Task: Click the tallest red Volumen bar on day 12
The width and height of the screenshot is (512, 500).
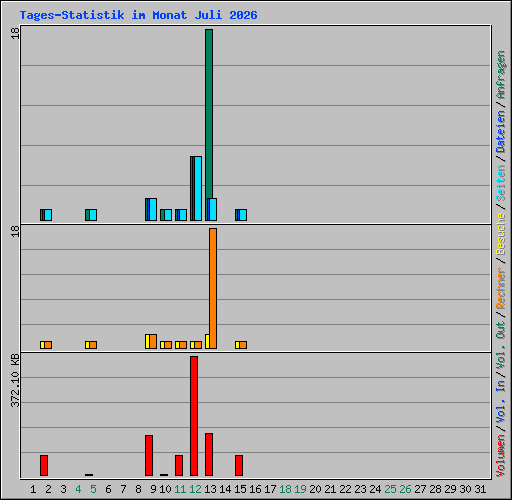Action: pos(194,416)
